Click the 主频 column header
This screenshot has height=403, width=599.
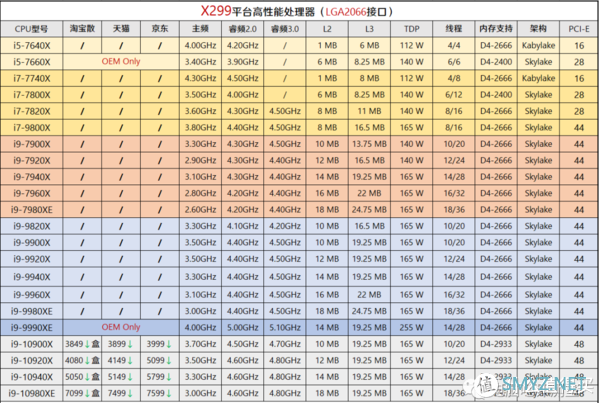click(200, 28)
